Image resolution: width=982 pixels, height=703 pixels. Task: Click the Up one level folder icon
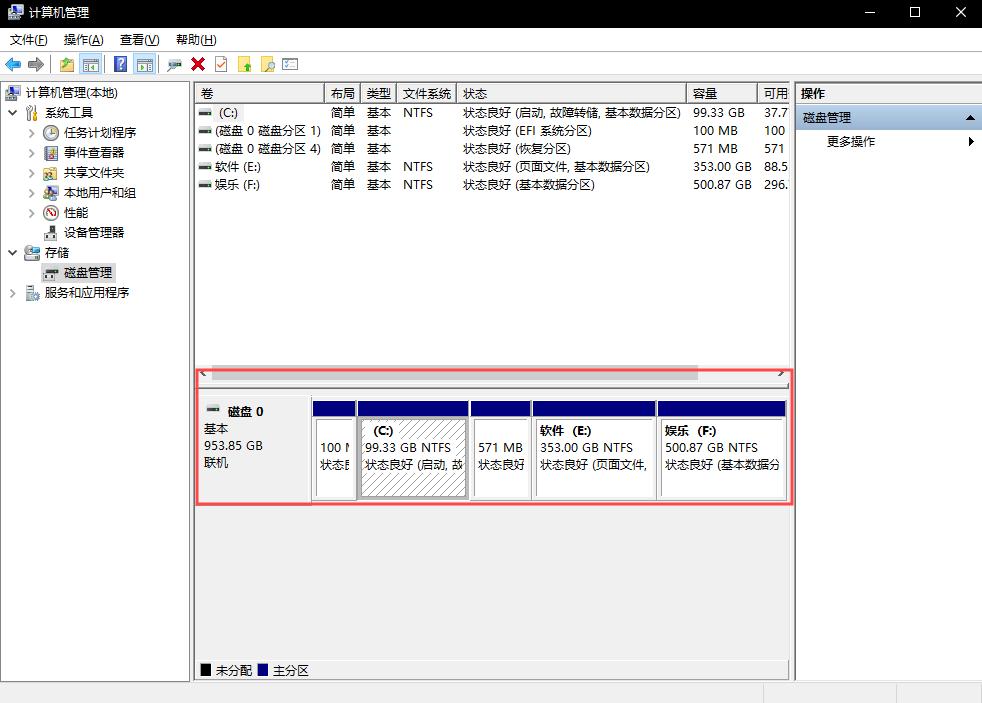[66, 64]
